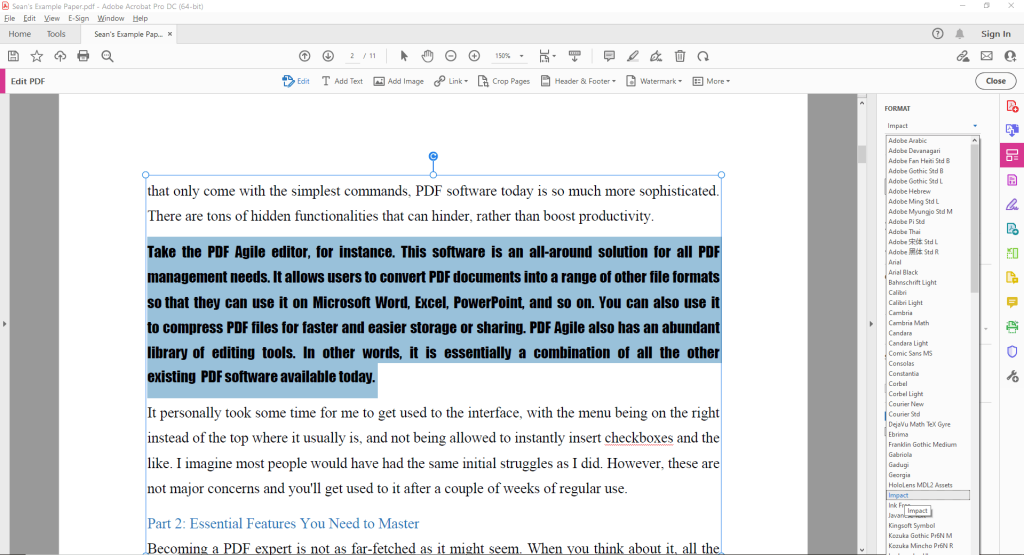The image size is (1024, 555).
Task: Click Add Image
Action: pos(398,81)
